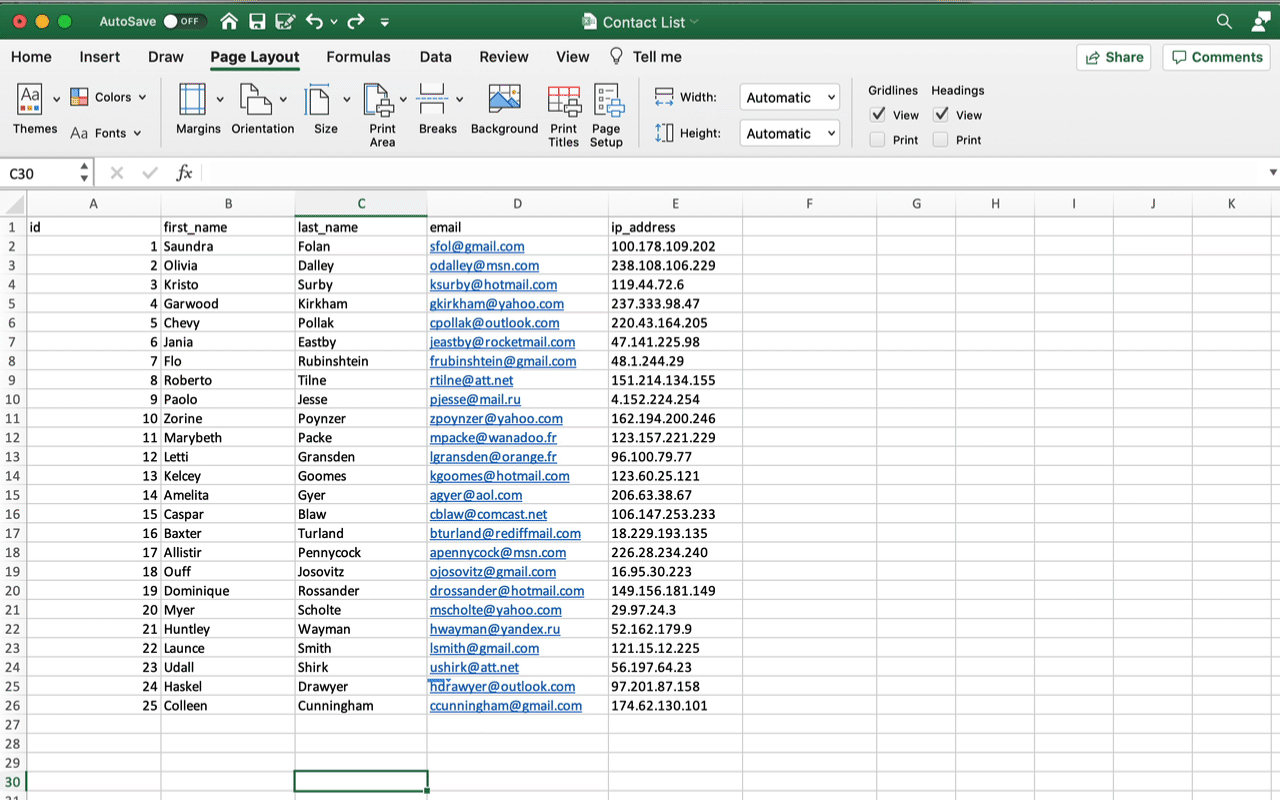This screenshot has height=800, width=1280.
Task: Choose page Orientation
Action: [263, 109]
